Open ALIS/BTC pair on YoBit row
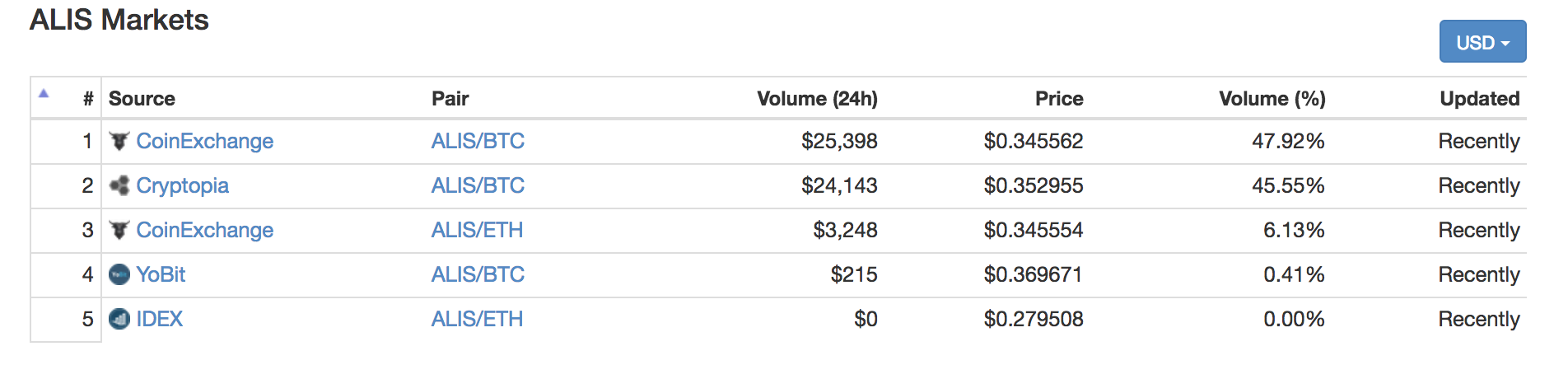 (478, 274)
